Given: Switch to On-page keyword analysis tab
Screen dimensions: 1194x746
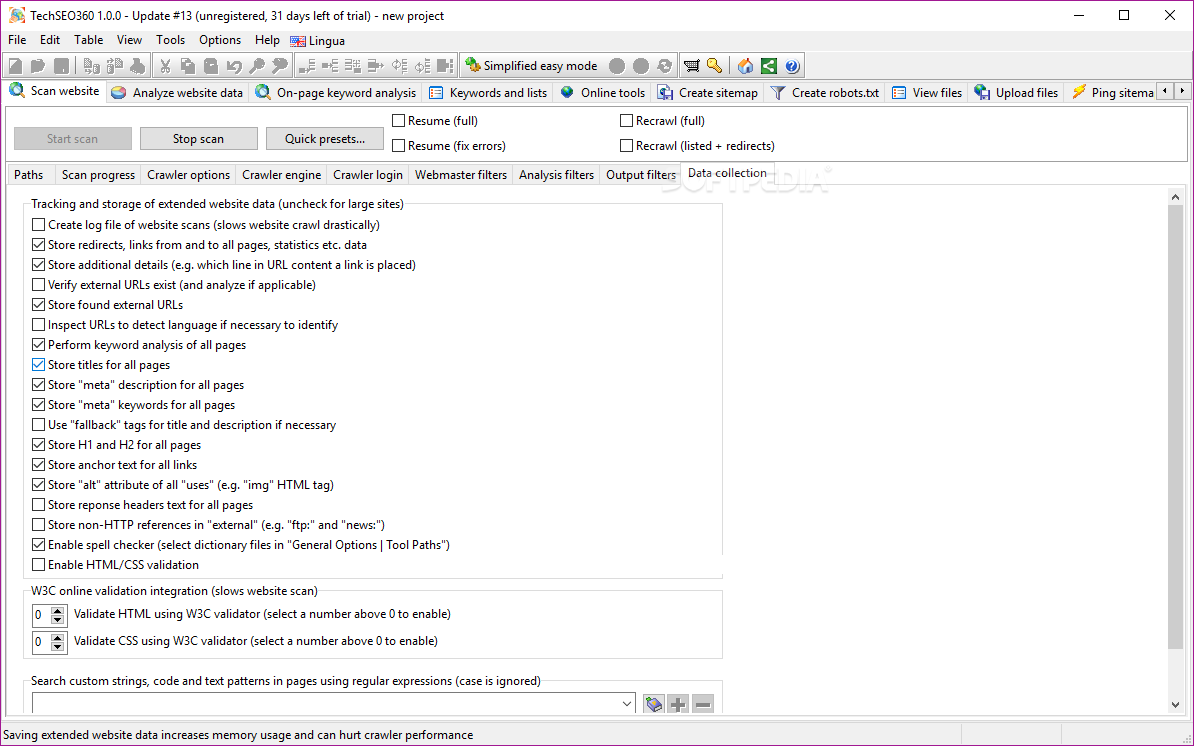Looking at the screenshot, I should pos(337,93).
